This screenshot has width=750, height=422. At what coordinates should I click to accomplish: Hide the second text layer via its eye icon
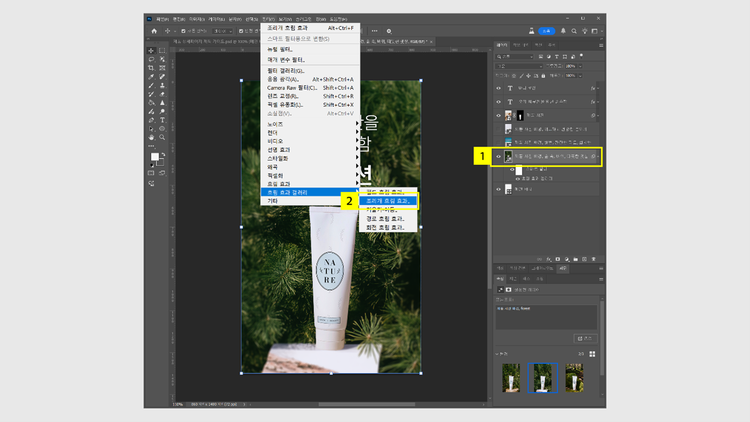coord(498,102)
